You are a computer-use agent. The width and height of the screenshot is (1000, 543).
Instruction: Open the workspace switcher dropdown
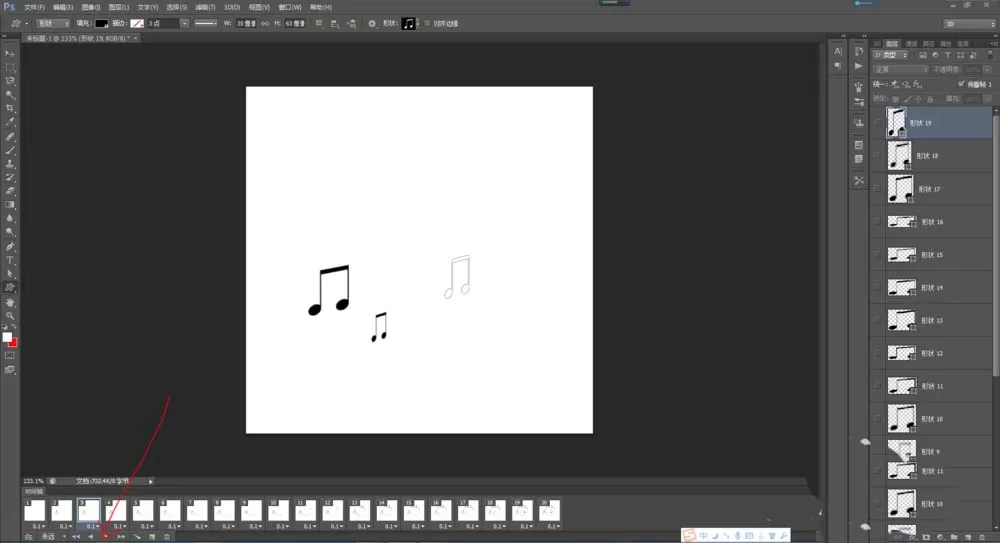tap(969, 24)
